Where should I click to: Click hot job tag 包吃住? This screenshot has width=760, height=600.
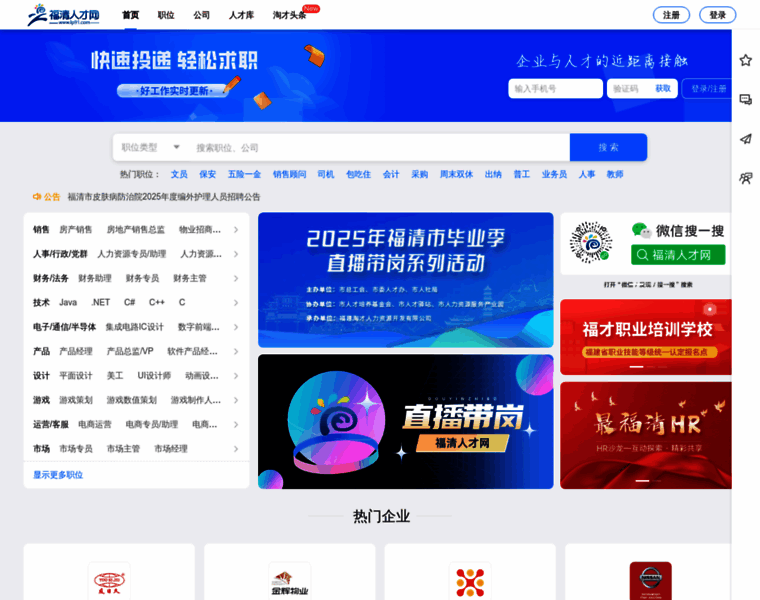click(x=358, y=174)
